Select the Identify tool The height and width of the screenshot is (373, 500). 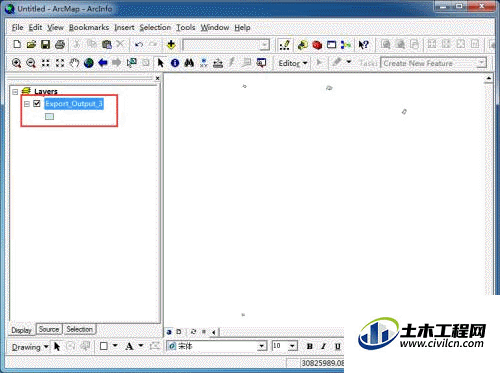[175, 63]
